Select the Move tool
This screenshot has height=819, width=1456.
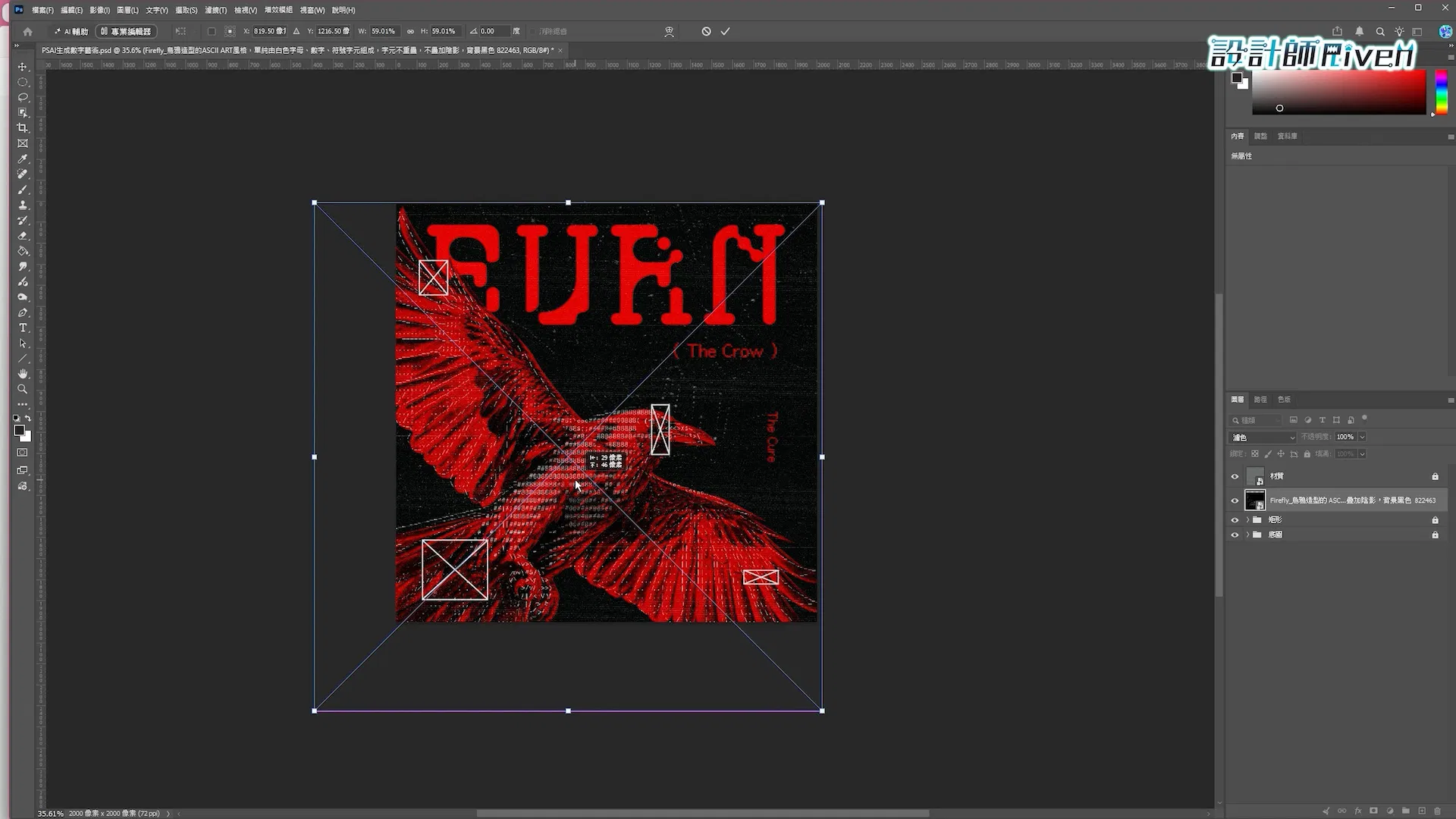(23, 67)
